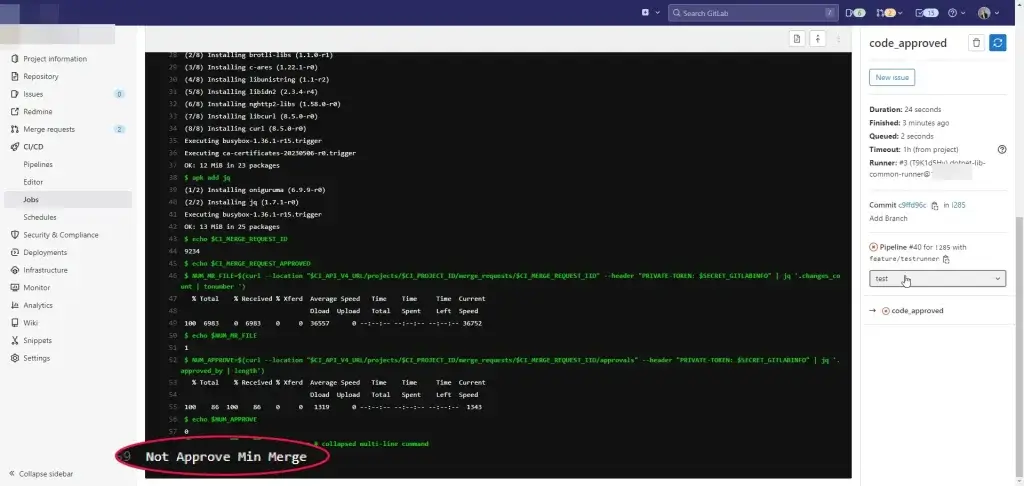The height and width of the screenshot is (486, 1024).
Task: Open the to-do list icon with 15
Action: click(930, 13)
